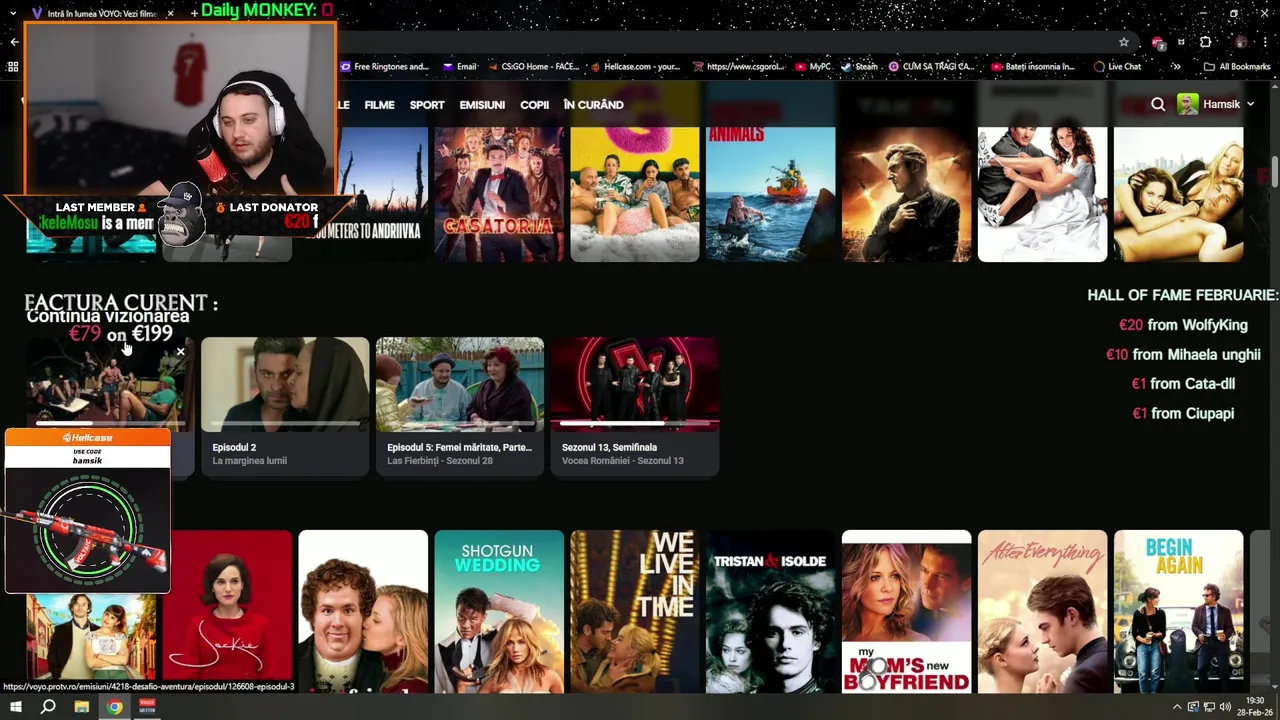Click the page's vertical scrollbar thumb
Image resolution: width=1280 pixels, height=720 pixels.
[x=1275, y=171]
